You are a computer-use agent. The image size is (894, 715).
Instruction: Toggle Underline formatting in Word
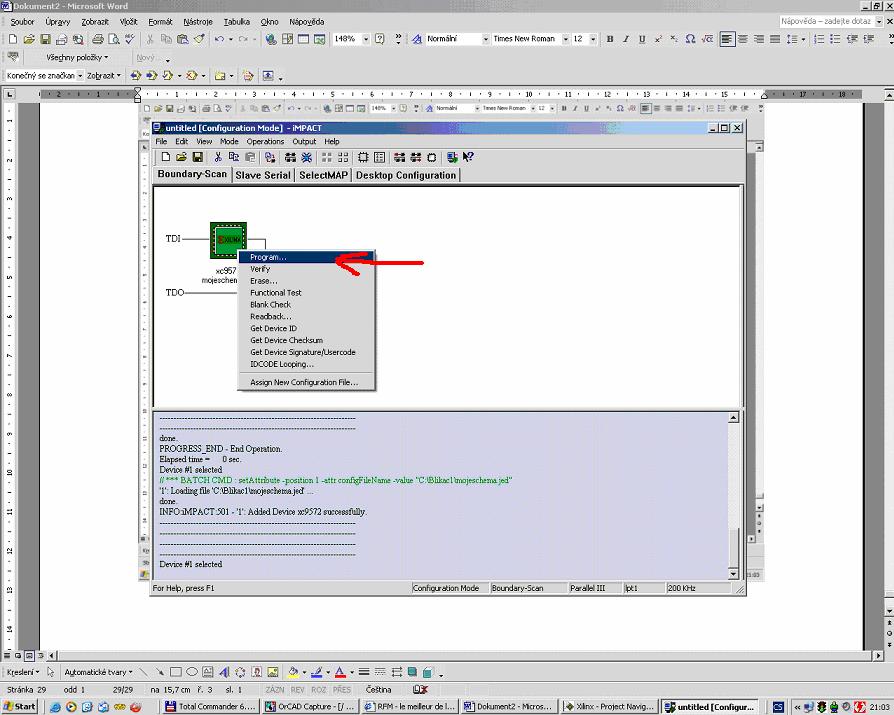(x=642, y=39)
